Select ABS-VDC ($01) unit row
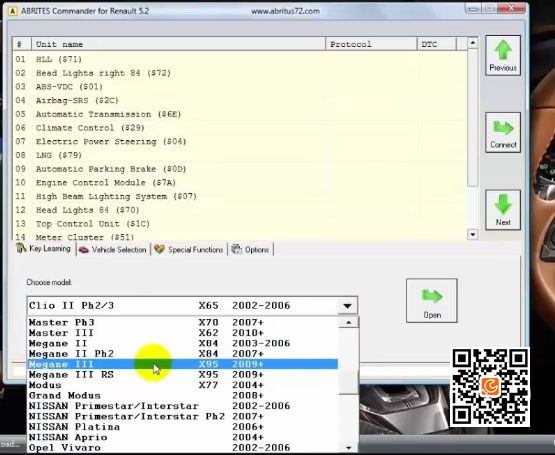 coord(240,87)
